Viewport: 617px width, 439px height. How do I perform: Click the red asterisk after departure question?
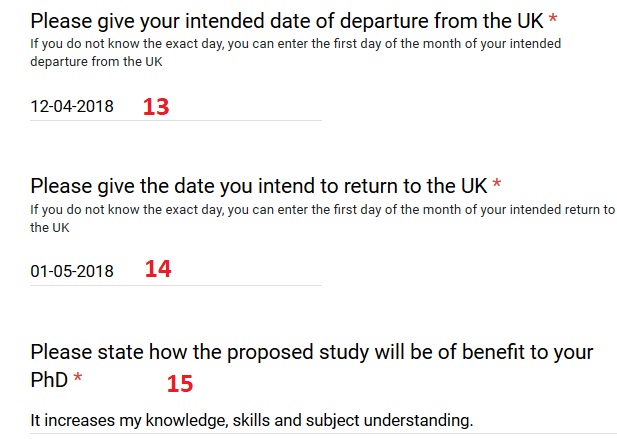point(553,18)
